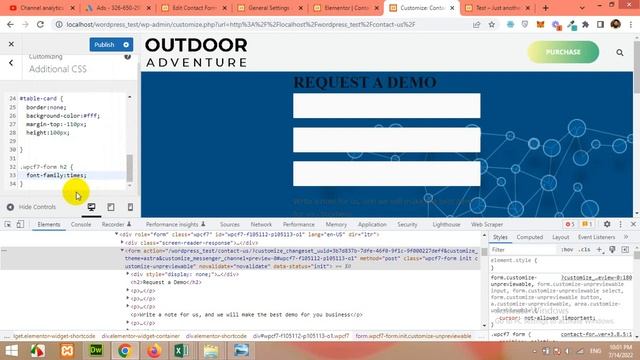Screen dimensions: 640x360
Task: Add a new style rule plus icon
Action: point(599,249)
